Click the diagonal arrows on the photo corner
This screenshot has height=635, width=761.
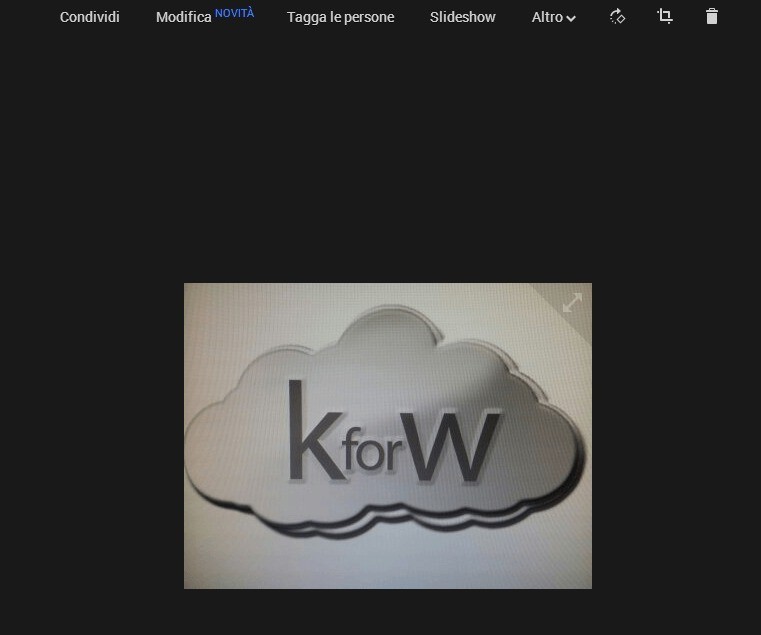(x=572, y=303)
